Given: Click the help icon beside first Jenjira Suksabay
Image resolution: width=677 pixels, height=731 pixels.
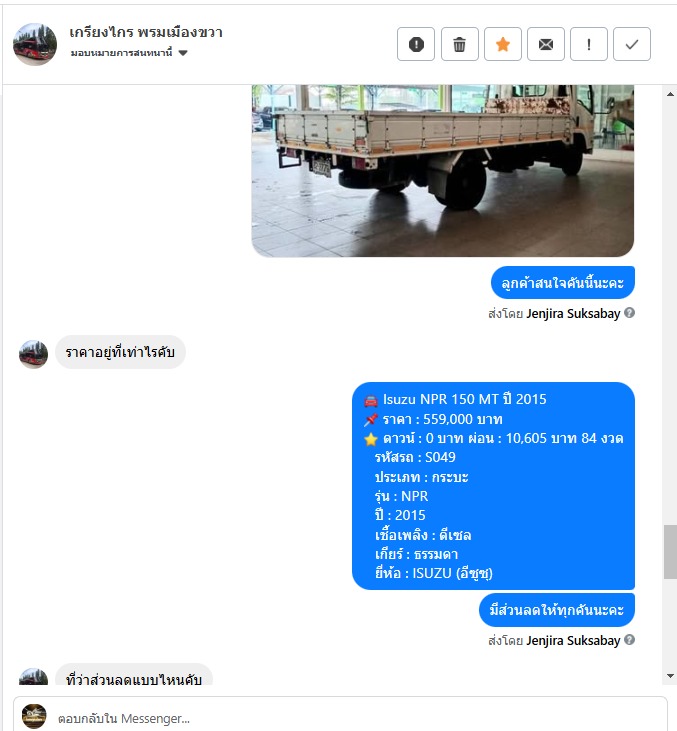Looking at the screenshot, I should pos(629,313).
